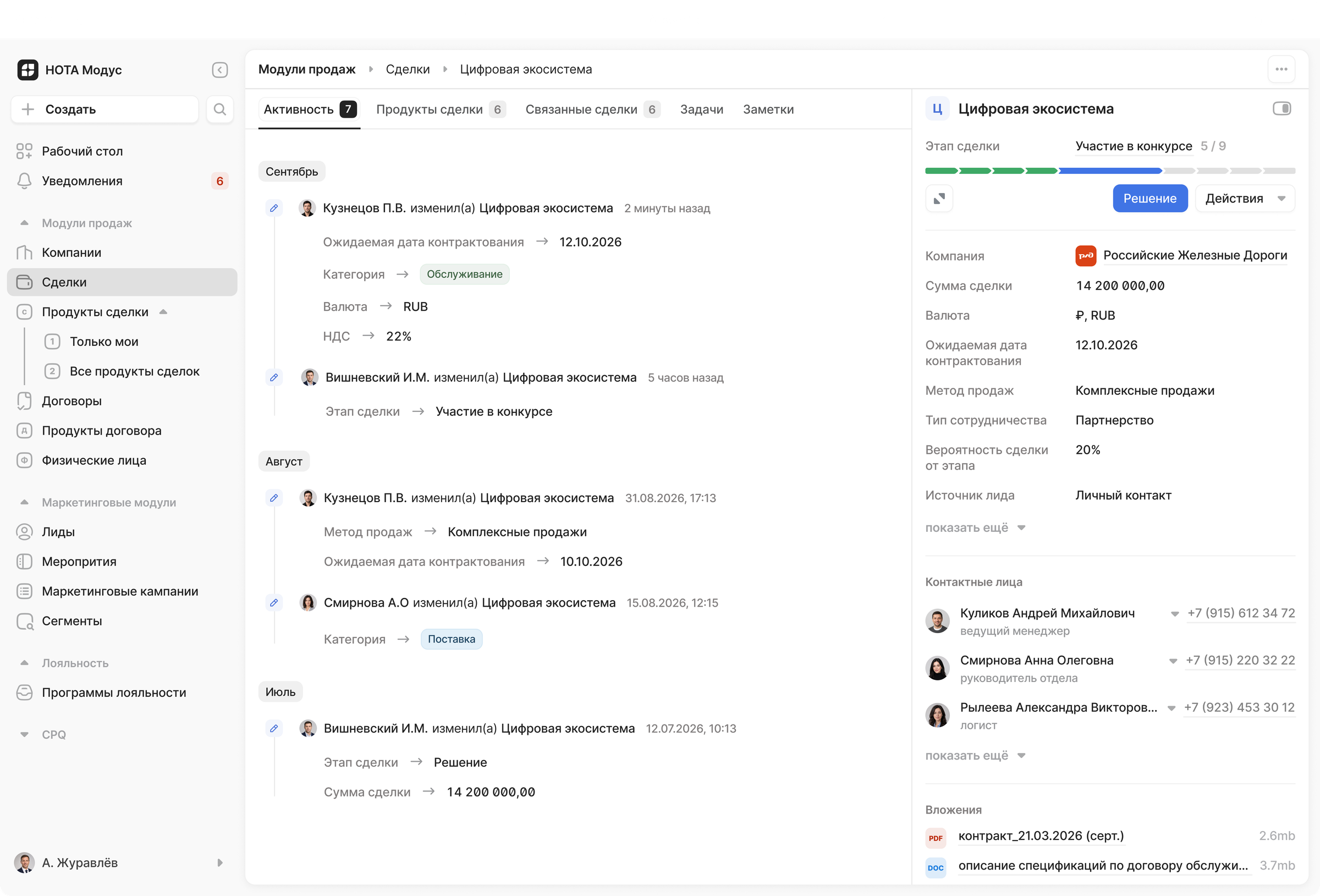Open the Заметки tab
The image size is (1320, 896).
768,109
